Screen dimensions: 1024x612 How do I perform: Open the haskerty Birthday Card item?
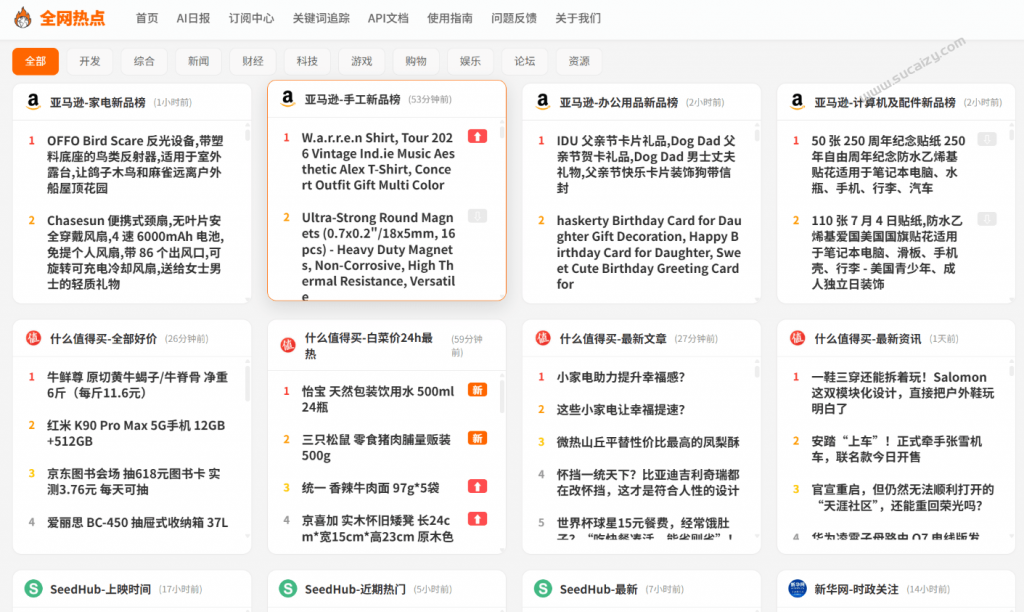648,252
